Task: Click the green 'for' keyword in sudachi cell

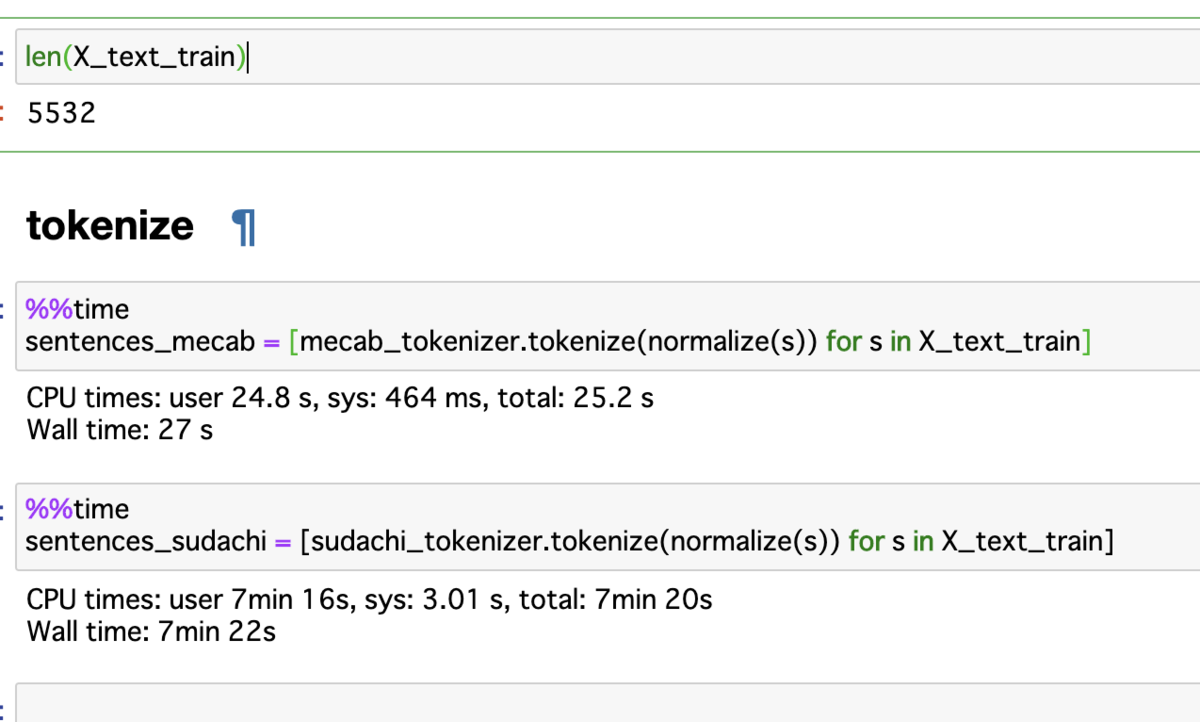Action: point(866,542)
